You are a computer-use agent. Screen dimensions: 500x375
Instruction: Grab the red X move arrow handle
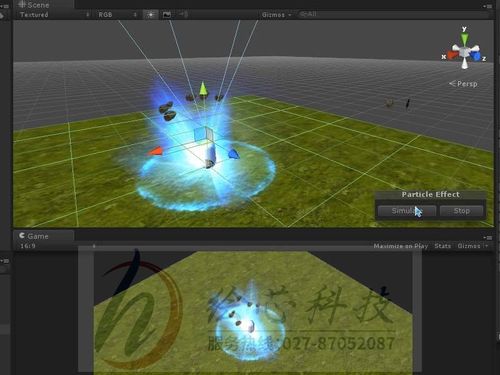pyautogui.click(x=155, y=151)
